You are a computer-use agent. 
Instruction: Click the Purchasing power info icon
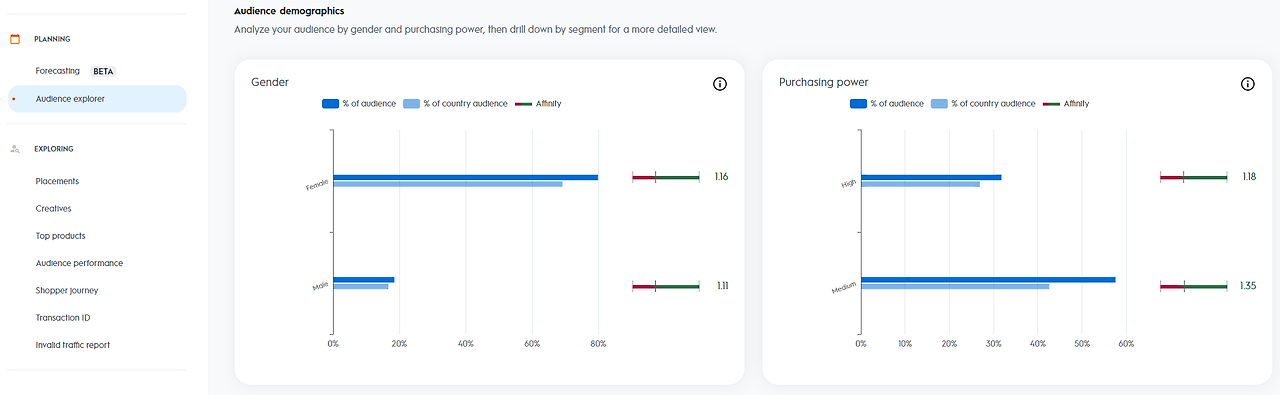(x=1248, y=84)
